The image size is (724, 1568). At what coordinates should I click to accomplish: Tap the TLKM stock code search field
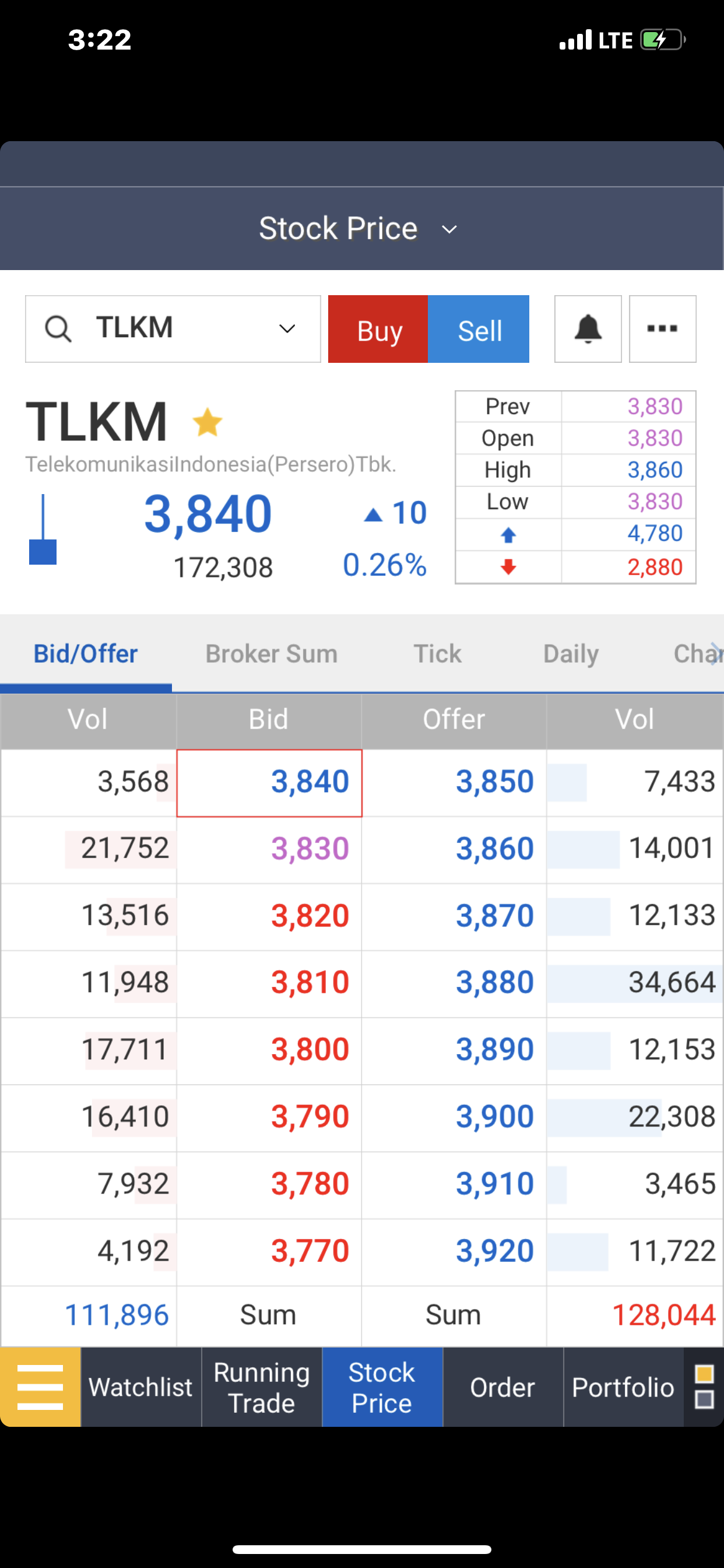pos(173,330)
